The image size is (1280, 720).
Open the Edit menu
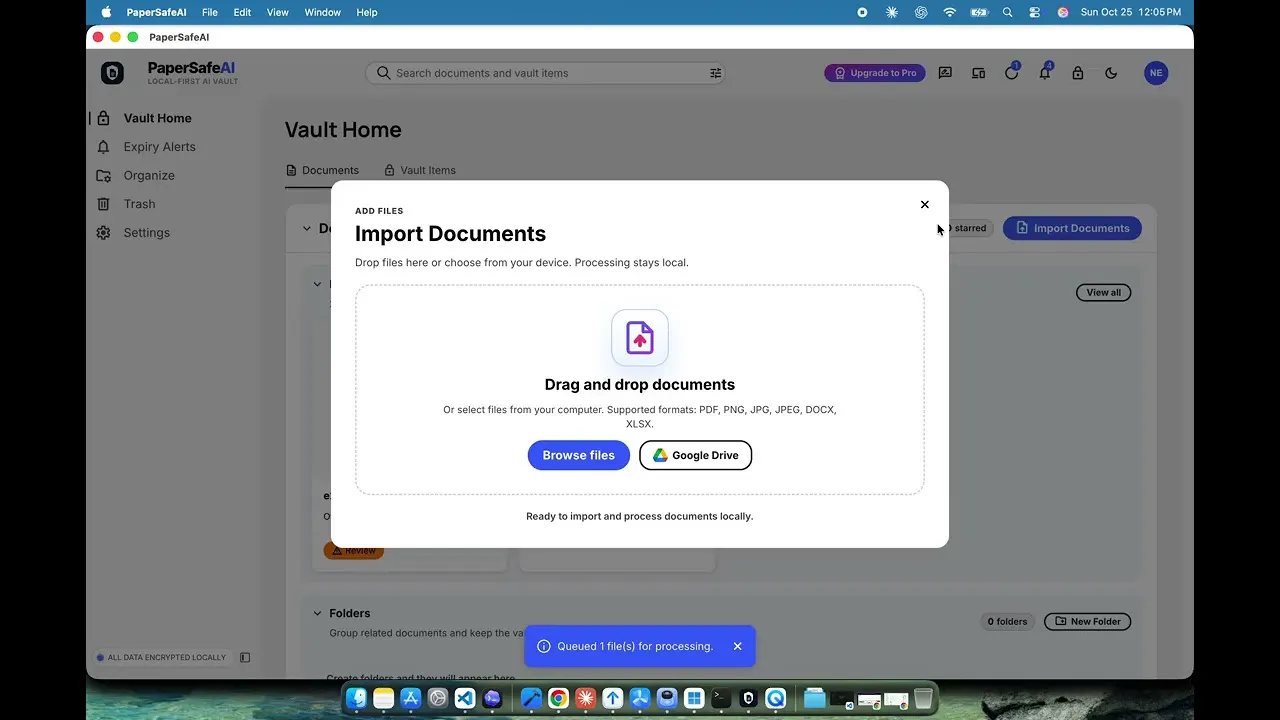(242, 12)
